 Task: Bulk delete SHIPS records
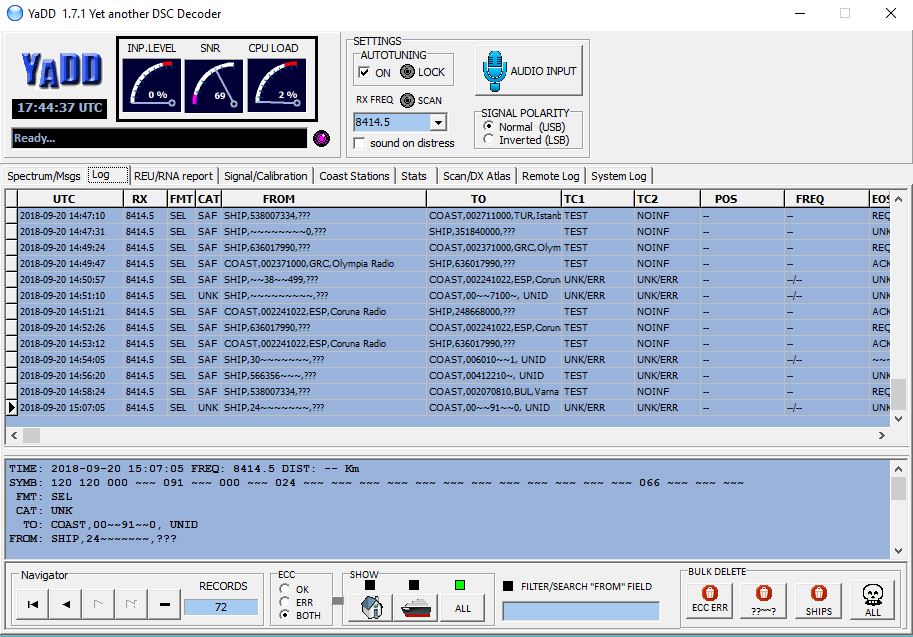818,599
